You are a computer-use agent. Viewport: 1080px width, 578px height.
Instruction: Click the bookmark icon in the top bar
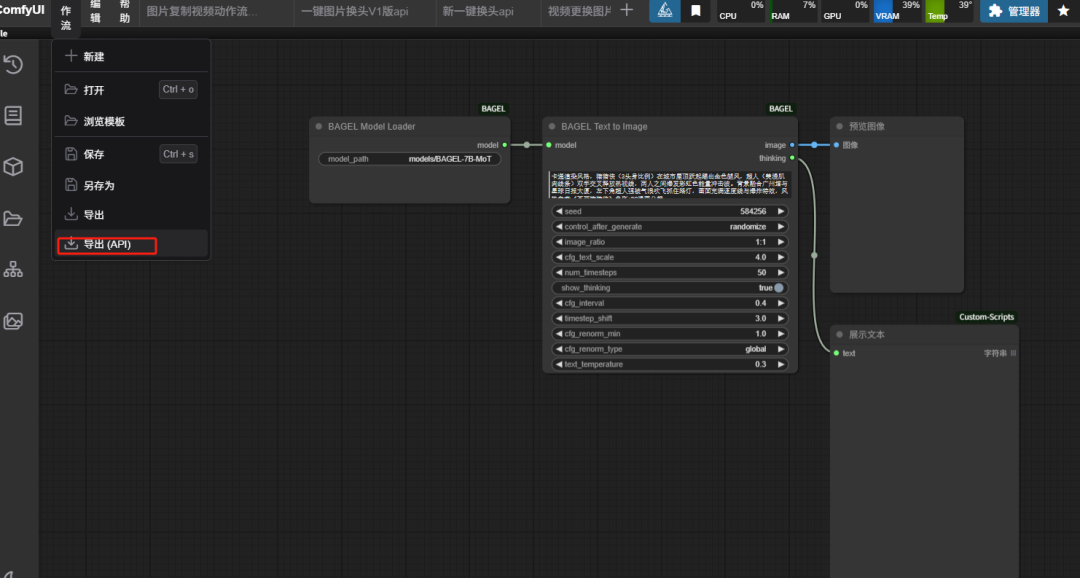tap(696, 11)
